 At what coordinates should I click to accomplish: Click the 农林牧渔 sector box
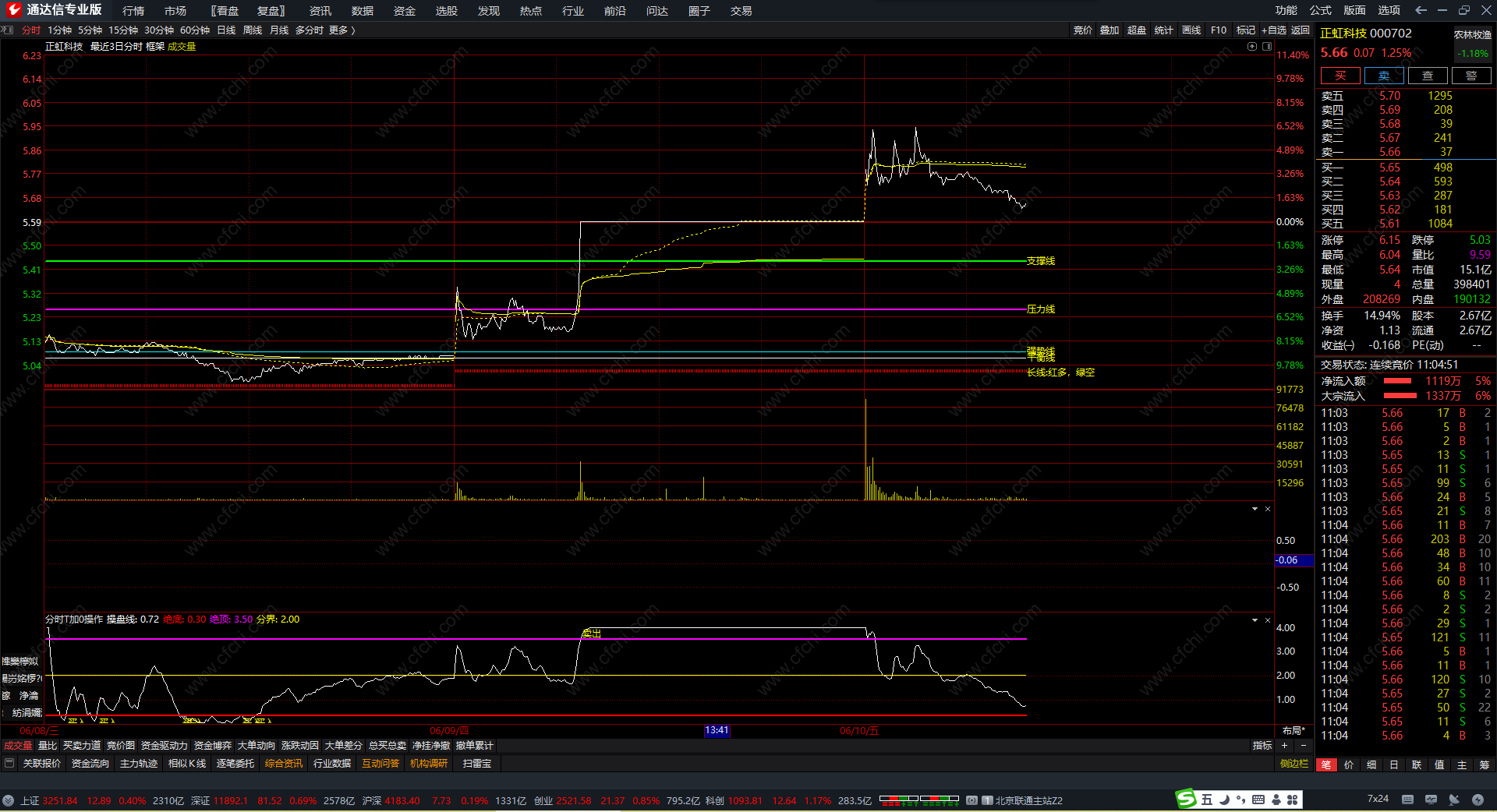pyautogui.click(x=1472, y=34)
